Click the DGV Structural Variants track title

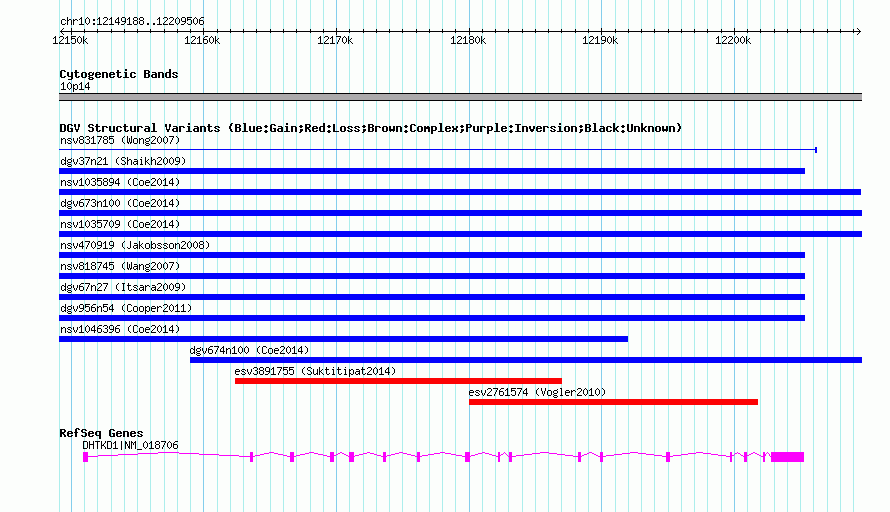(x=371, y=128)
